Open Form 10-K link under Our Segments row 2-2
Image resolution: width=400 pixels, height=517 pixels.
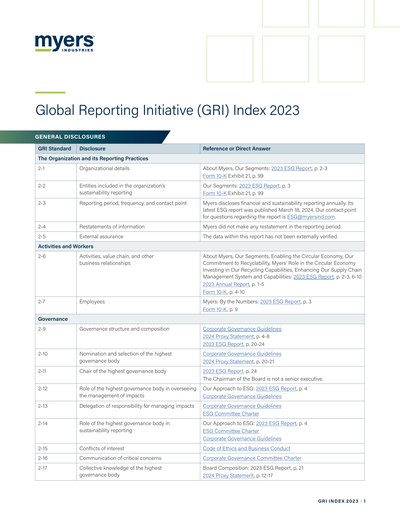coord(215,193)
